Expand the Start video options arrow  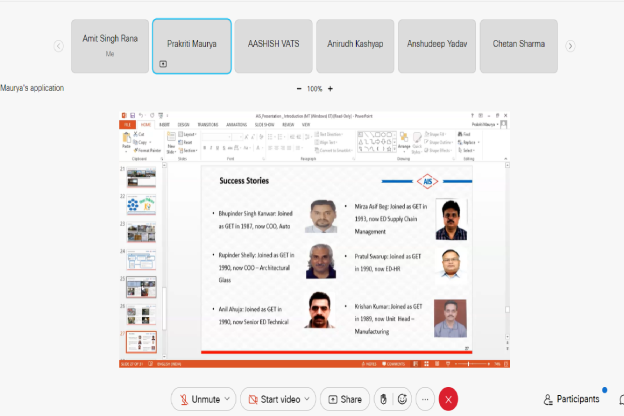pyautogui.click(x=307, y=399)
